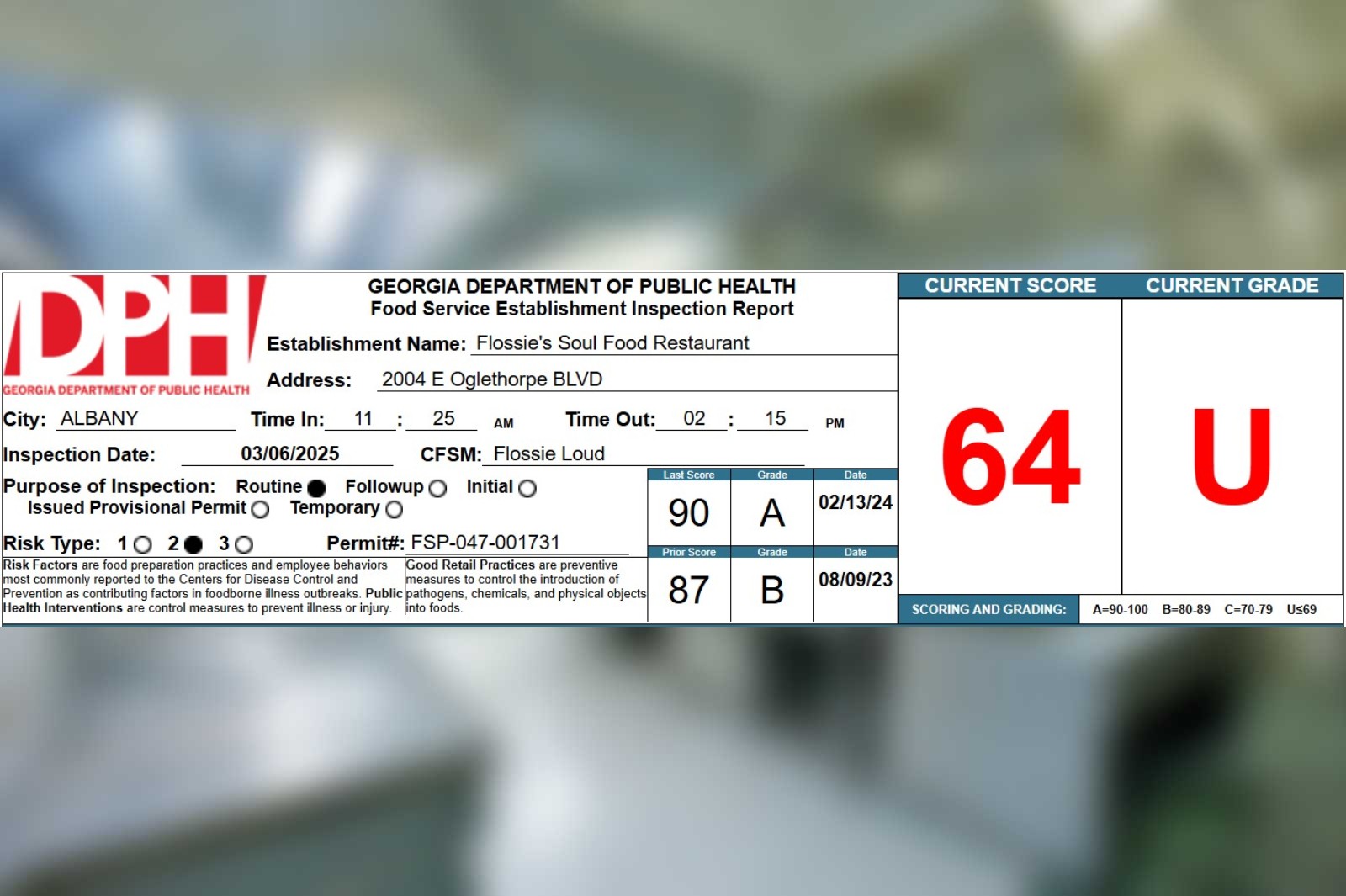
Task: Click the Last Score cell showing 90
Action: [688, 512]
